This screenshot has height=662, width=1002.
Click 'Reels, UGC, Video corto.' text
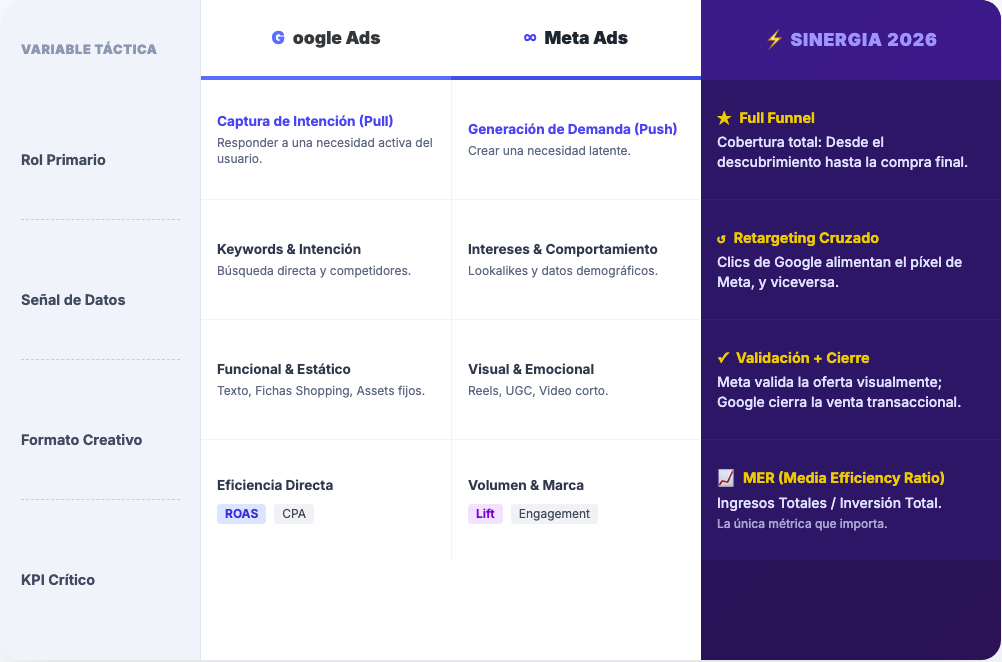click(538, 390)
